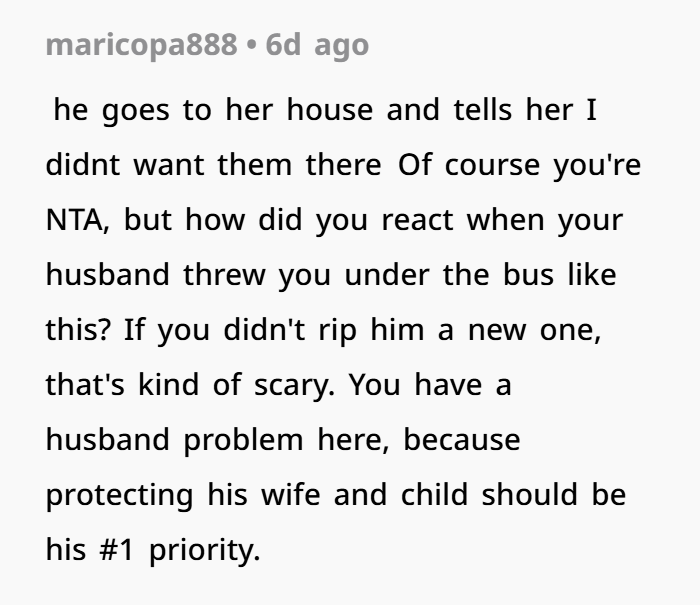Click the phrase "You have a"

439,385
